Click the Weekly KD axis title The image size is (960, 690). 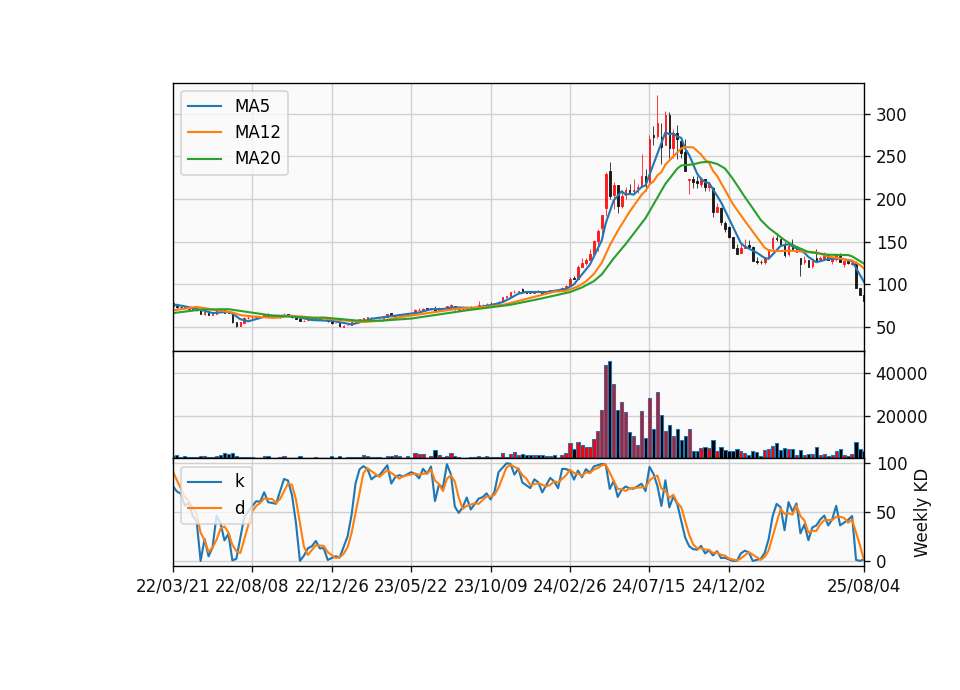921,514
